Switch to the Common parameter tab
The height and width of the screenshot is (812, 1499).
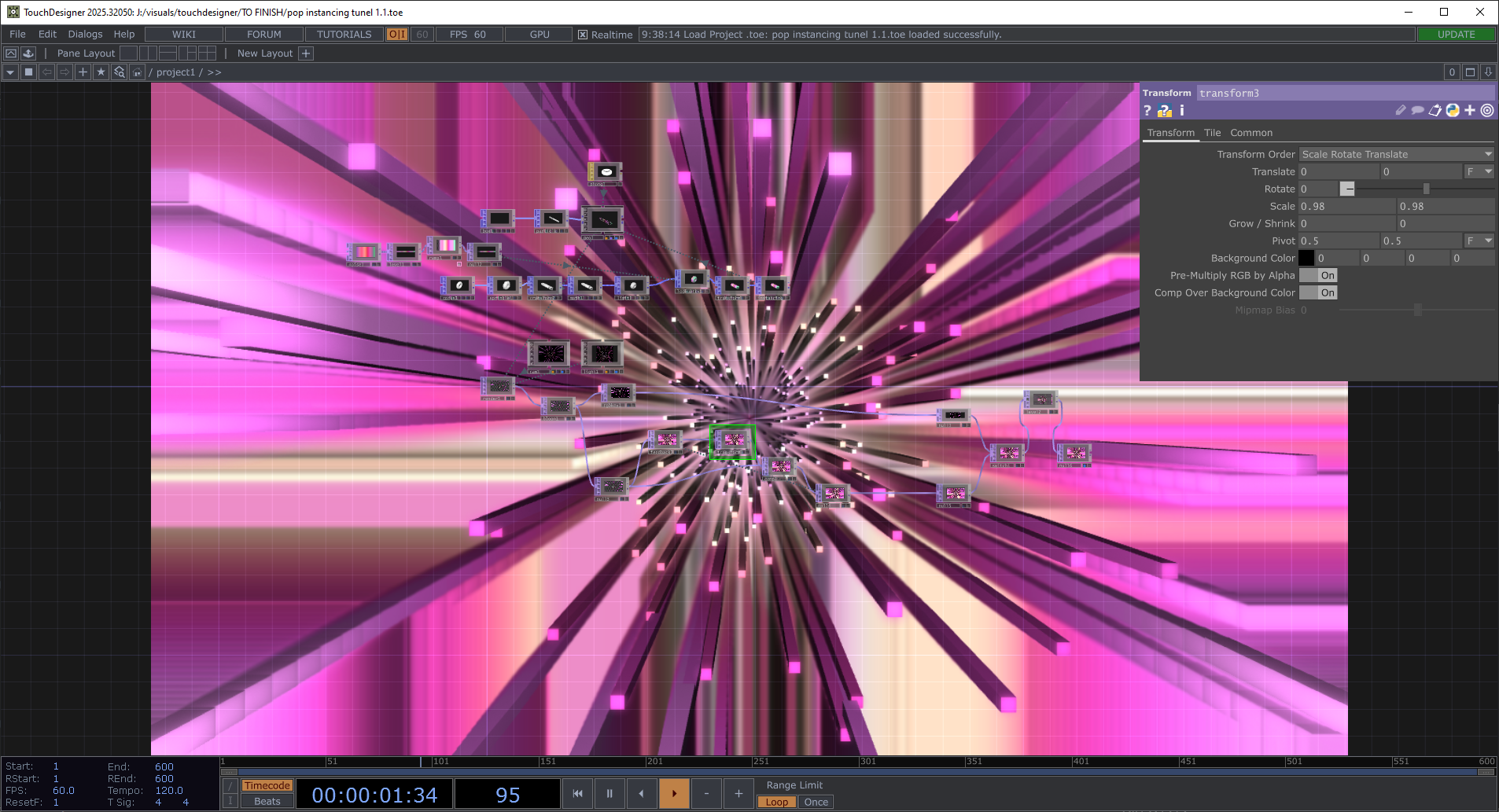point(1251,133)
